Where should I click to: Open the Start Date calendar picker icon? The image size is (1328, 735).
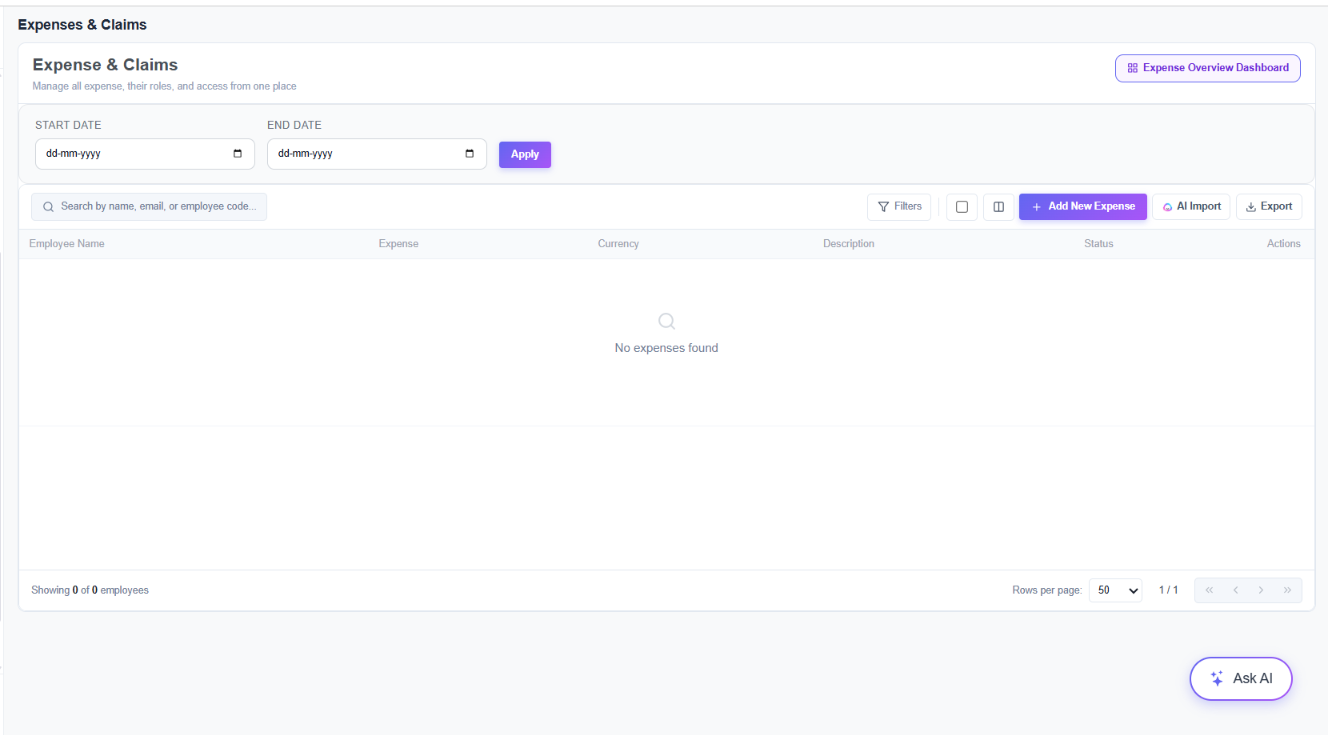(x=237, y=154)
